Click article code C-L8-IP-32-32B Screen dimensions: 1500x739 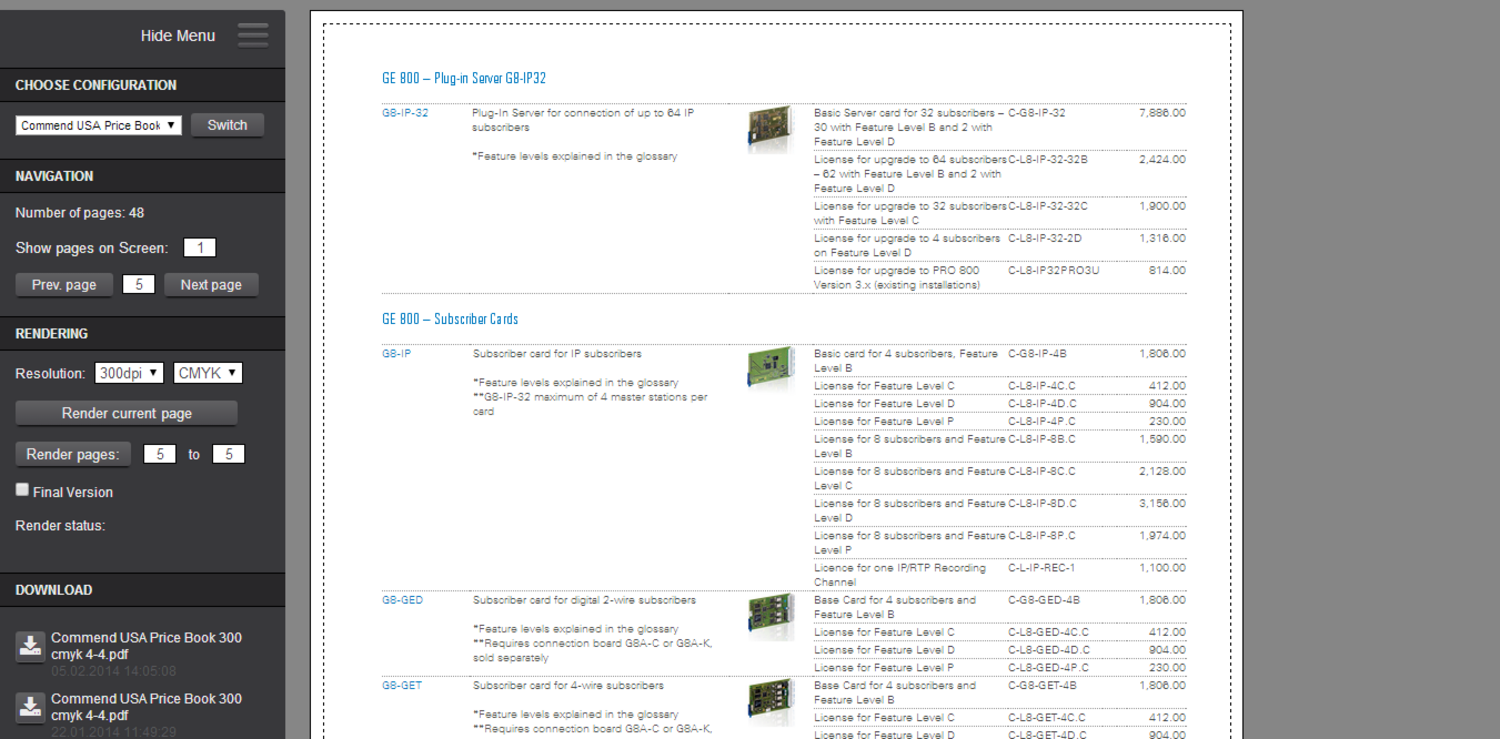[x=1048, y=159]
